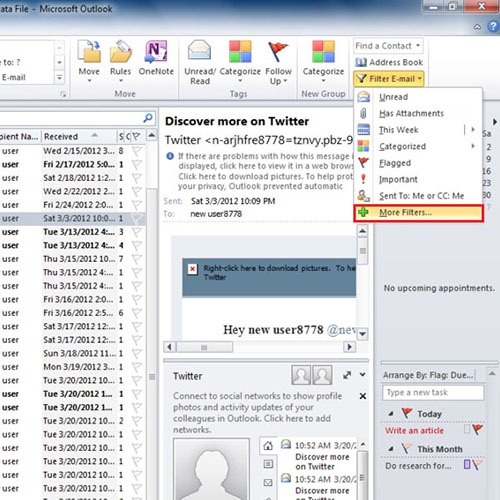Click the search magnifier in mail list
Image resolution: width=500 pixels, height=500 pixels.
point(148,118)
